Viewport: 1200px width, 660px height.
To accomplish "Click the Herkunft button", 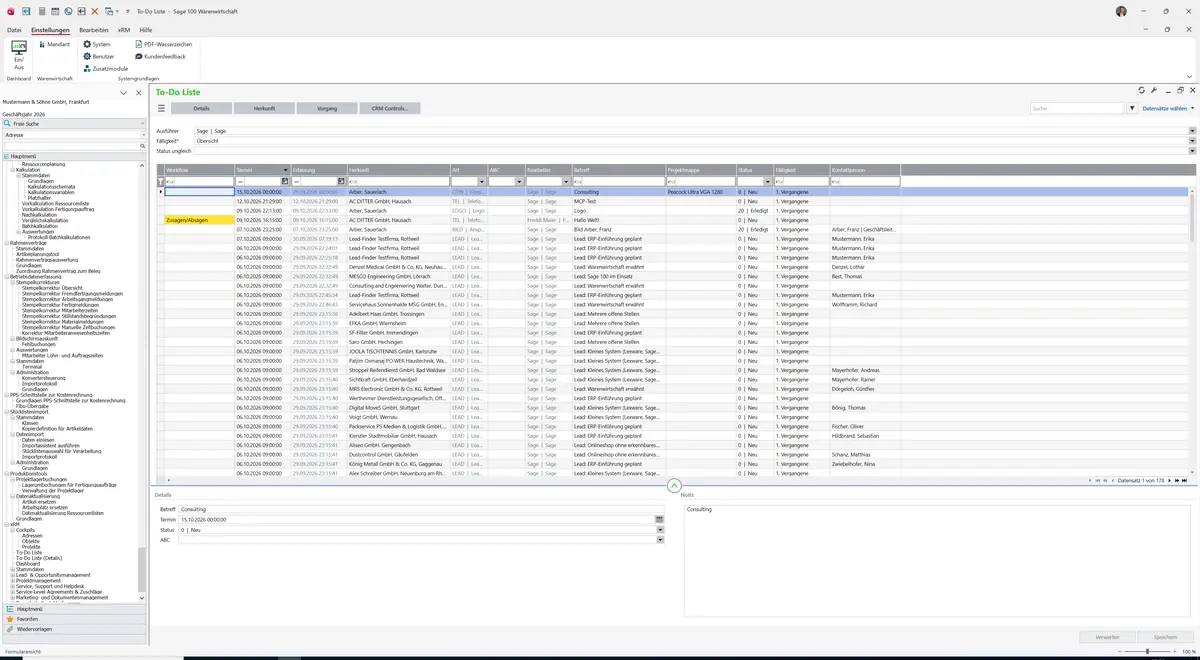I will [264, 108].
